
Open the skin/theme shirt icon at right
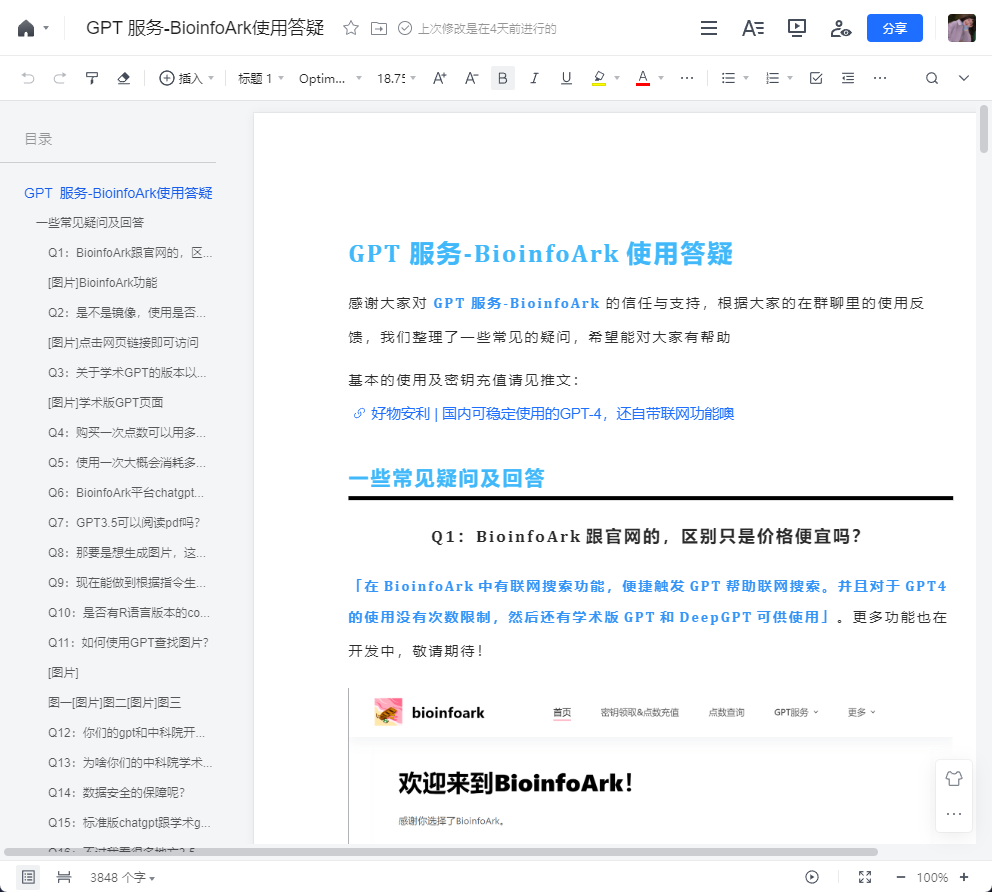[954, 778]
